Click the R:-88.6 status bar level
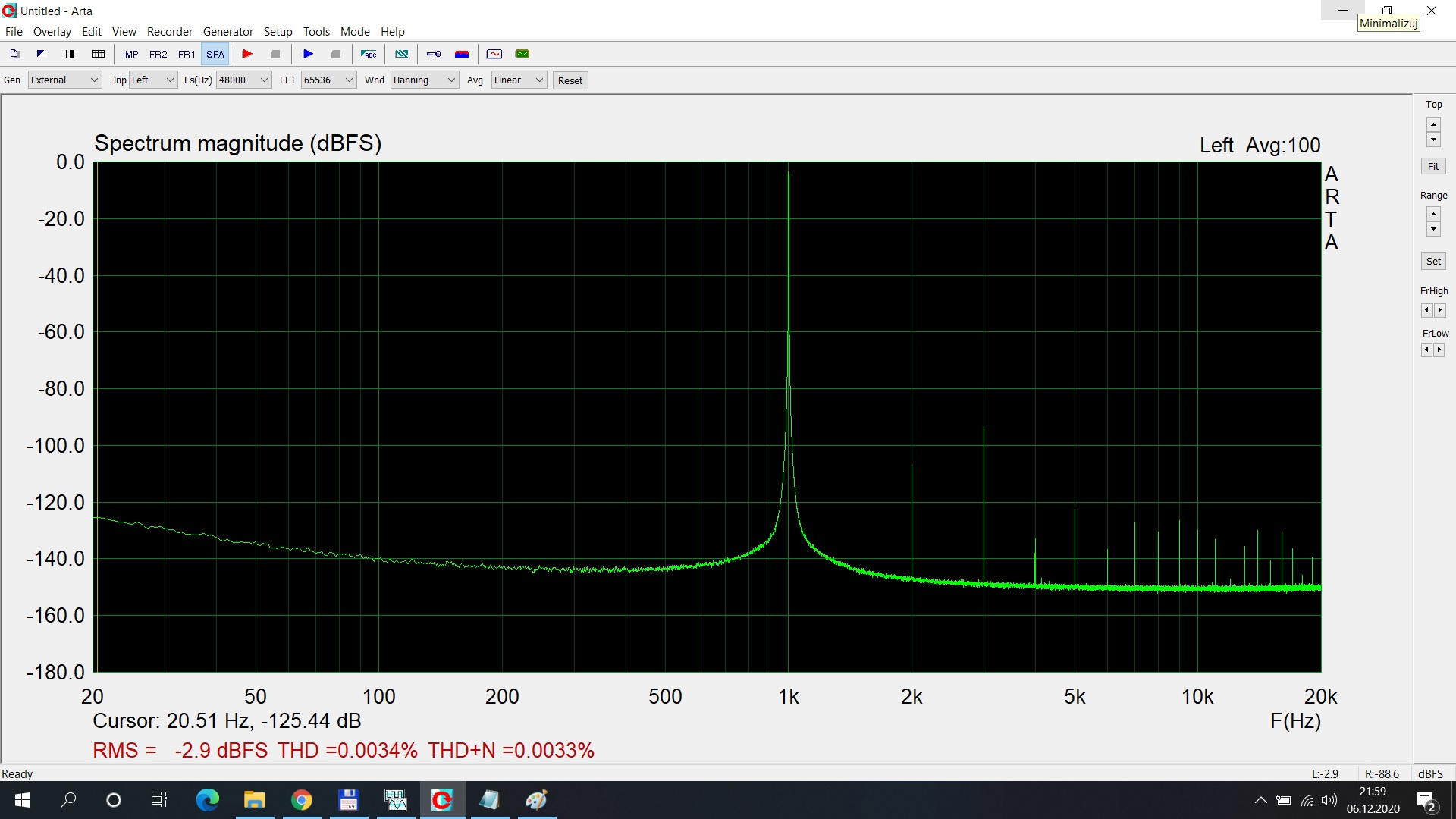The height and width of the screenshot is (819, 1456). tap(1382, 774)
